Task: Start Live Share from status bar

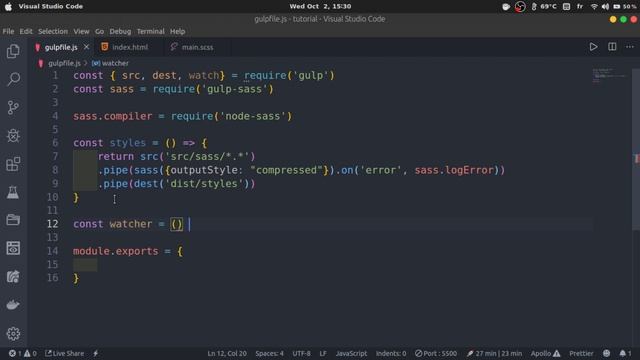Action: coord(64,353)
